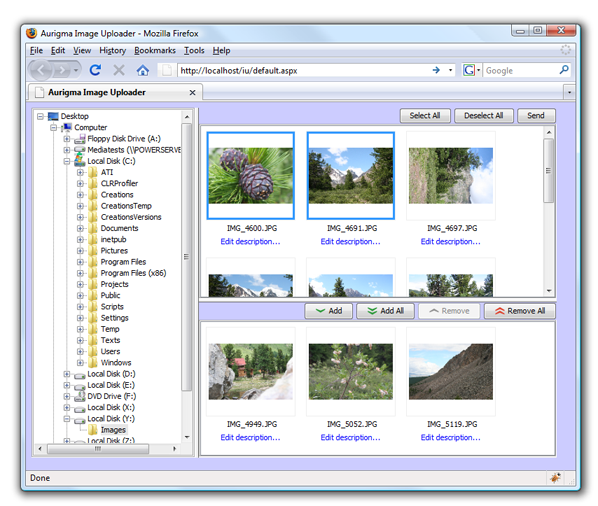Open the Bookmarks menu

155,50
